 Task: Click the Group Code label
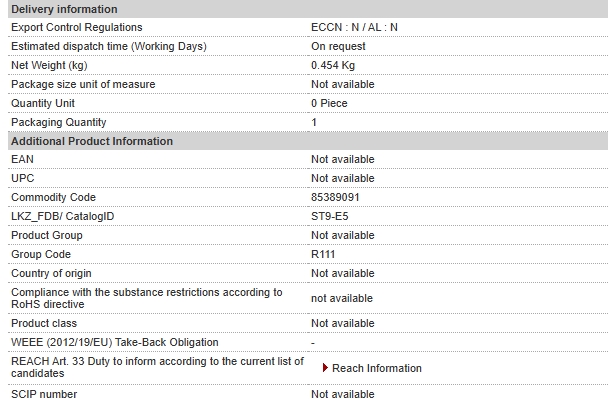[x=41, y=254]
